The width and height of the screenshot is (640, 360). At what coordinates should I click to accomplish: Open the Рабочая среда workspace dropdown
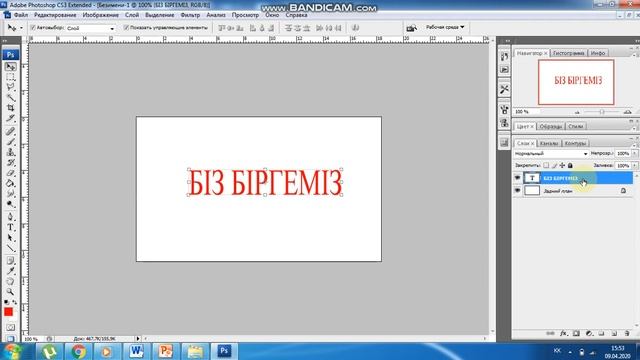tap(445, 27)
